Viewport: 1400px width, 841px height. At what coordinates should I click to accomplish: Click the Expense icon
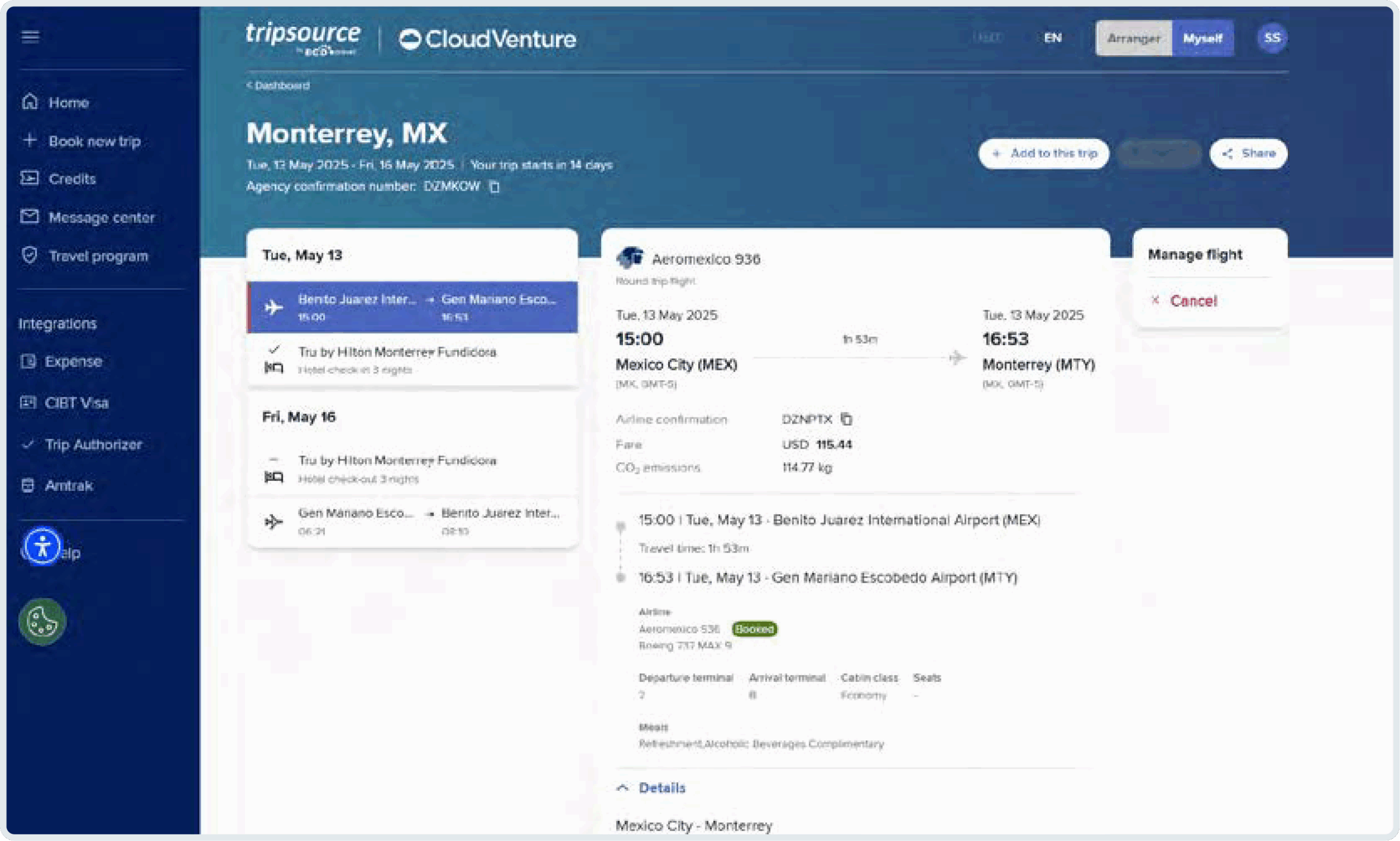click(28, 361)
